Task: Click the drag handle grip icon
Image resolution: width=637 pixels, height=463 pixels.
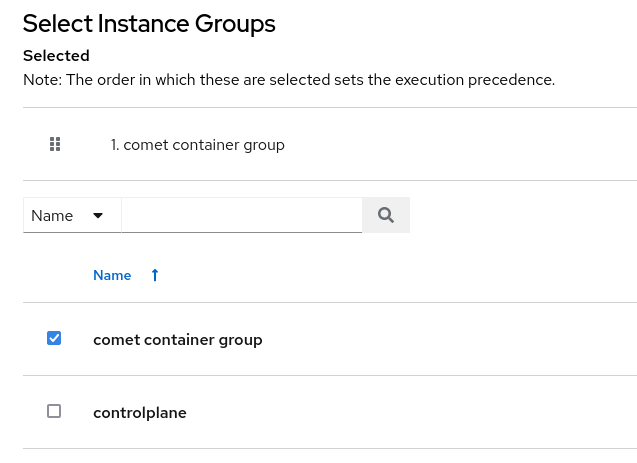Action: [55, 145]
